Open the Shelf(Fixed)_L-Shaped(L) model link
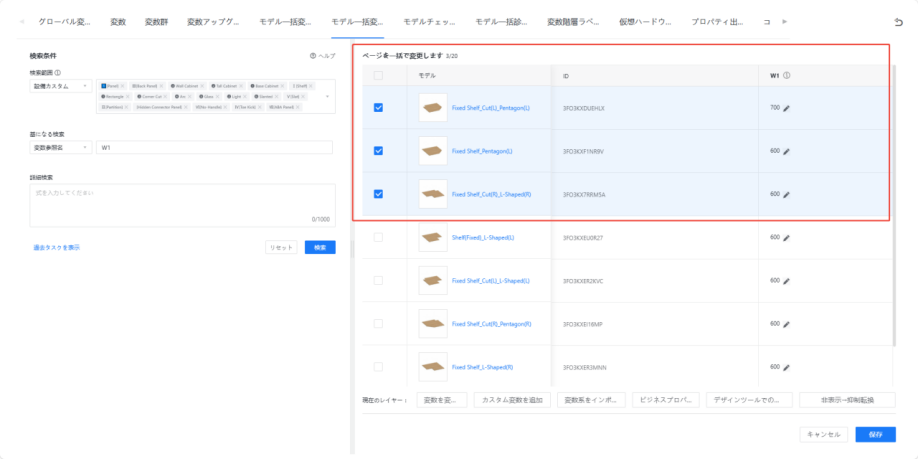Image resolution: width=919 pixels, height=460 pixels. [x=483, y=238]
